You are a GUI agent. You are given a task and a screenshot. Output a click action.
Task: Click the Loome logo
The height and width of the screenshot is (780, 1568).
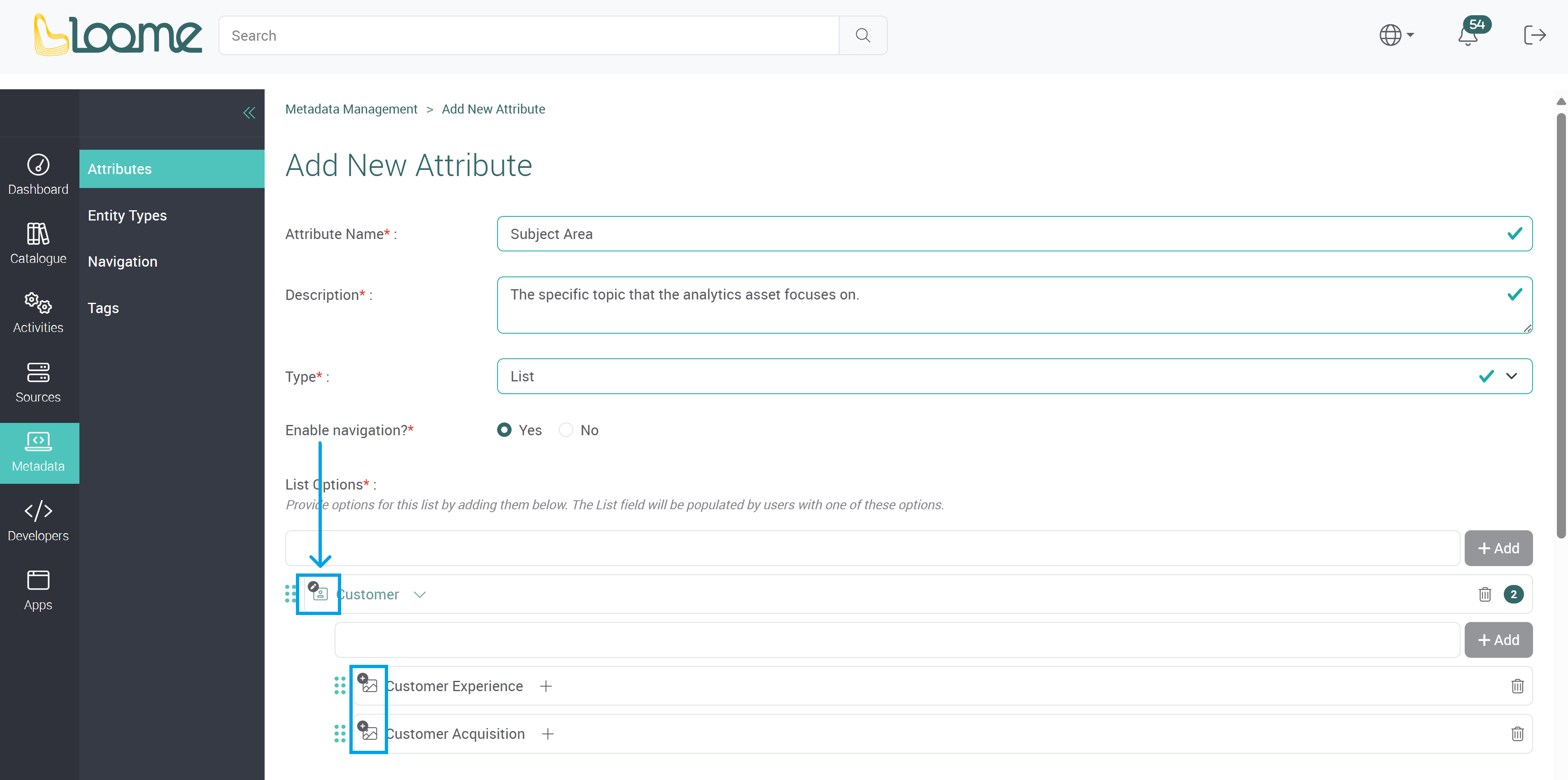tap(117, 35)
